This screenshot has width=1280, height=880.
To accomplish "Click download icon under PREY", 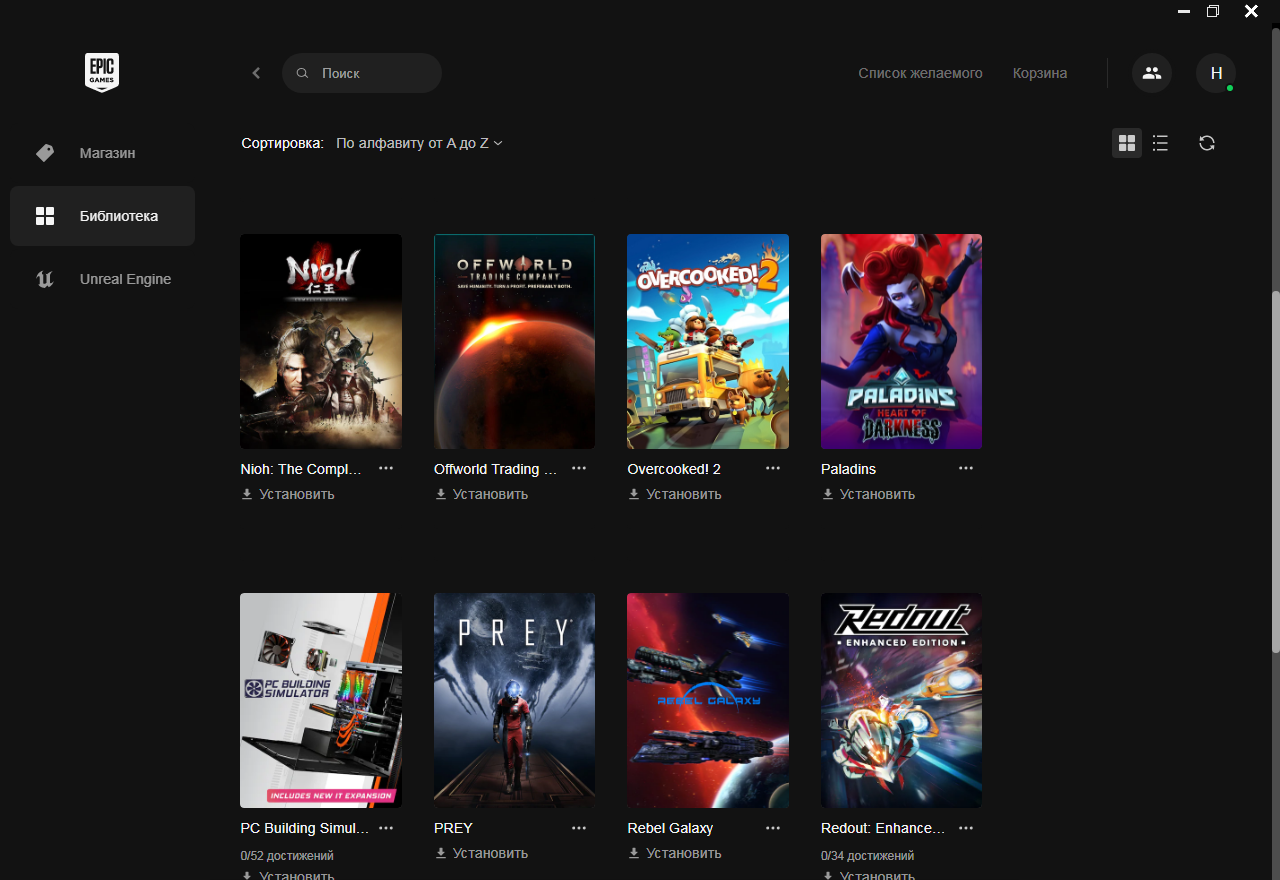I will click(x=440, y=853).
